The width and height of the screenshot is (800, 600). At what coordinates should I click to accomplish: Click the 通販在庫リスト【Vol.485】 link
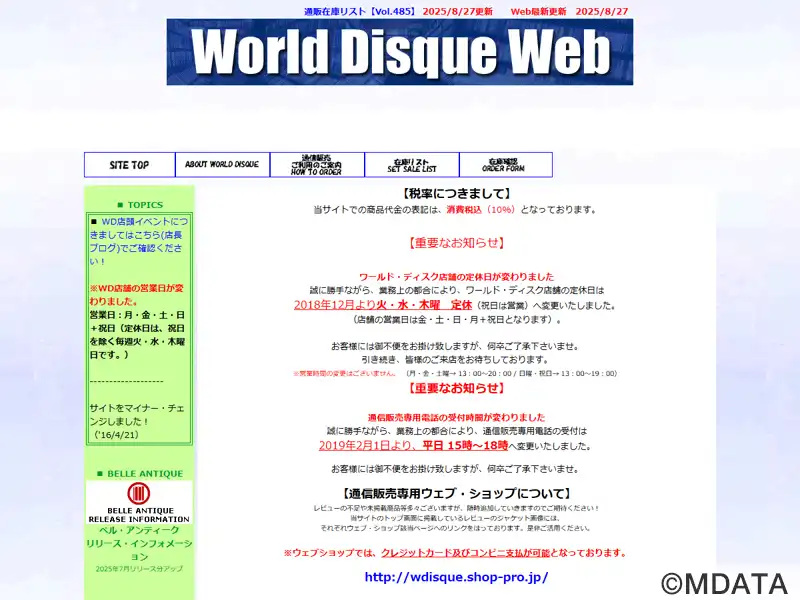(x=360, y=11)
